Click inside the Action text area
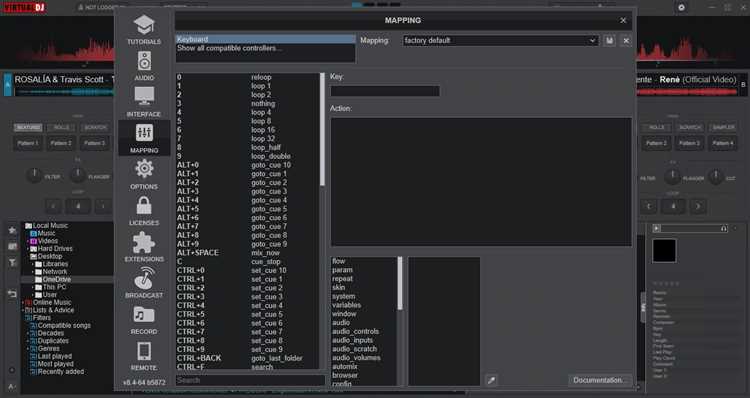750x398 pixels. [x=481, y=182]
